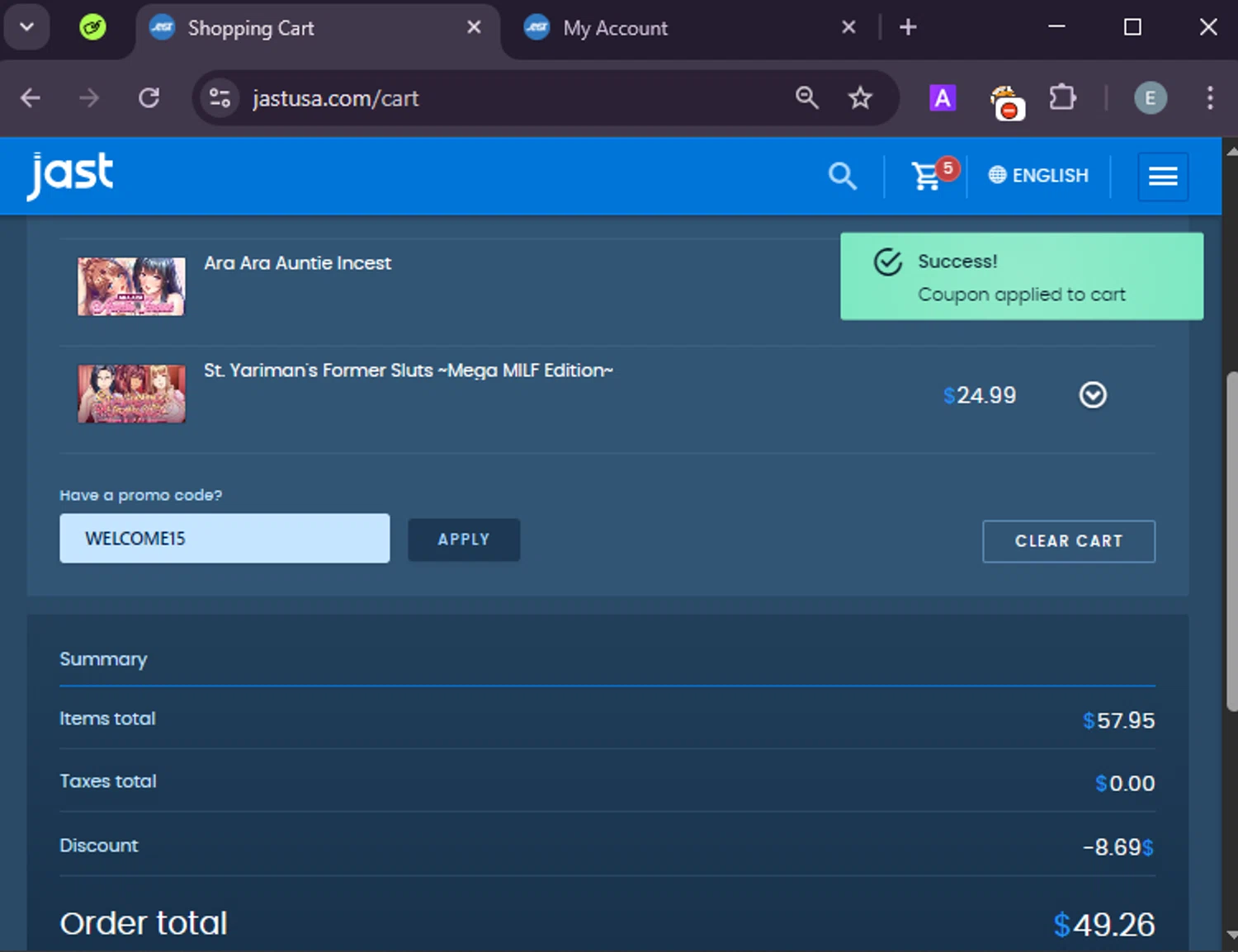The height and width of the screenshot is (952, 1238).
Task: Open the shopping cart icon with badge
Action: pos(933,174)
